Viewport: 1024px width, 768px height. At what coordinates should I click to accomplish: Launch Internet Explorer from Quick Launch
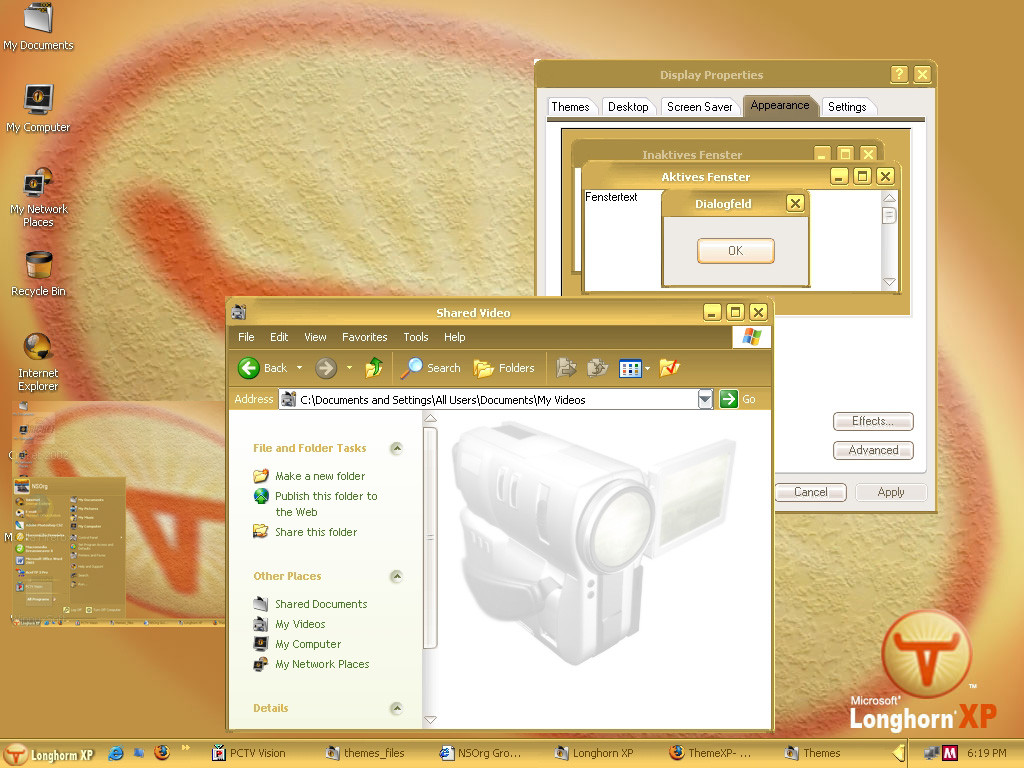point(116,753)
